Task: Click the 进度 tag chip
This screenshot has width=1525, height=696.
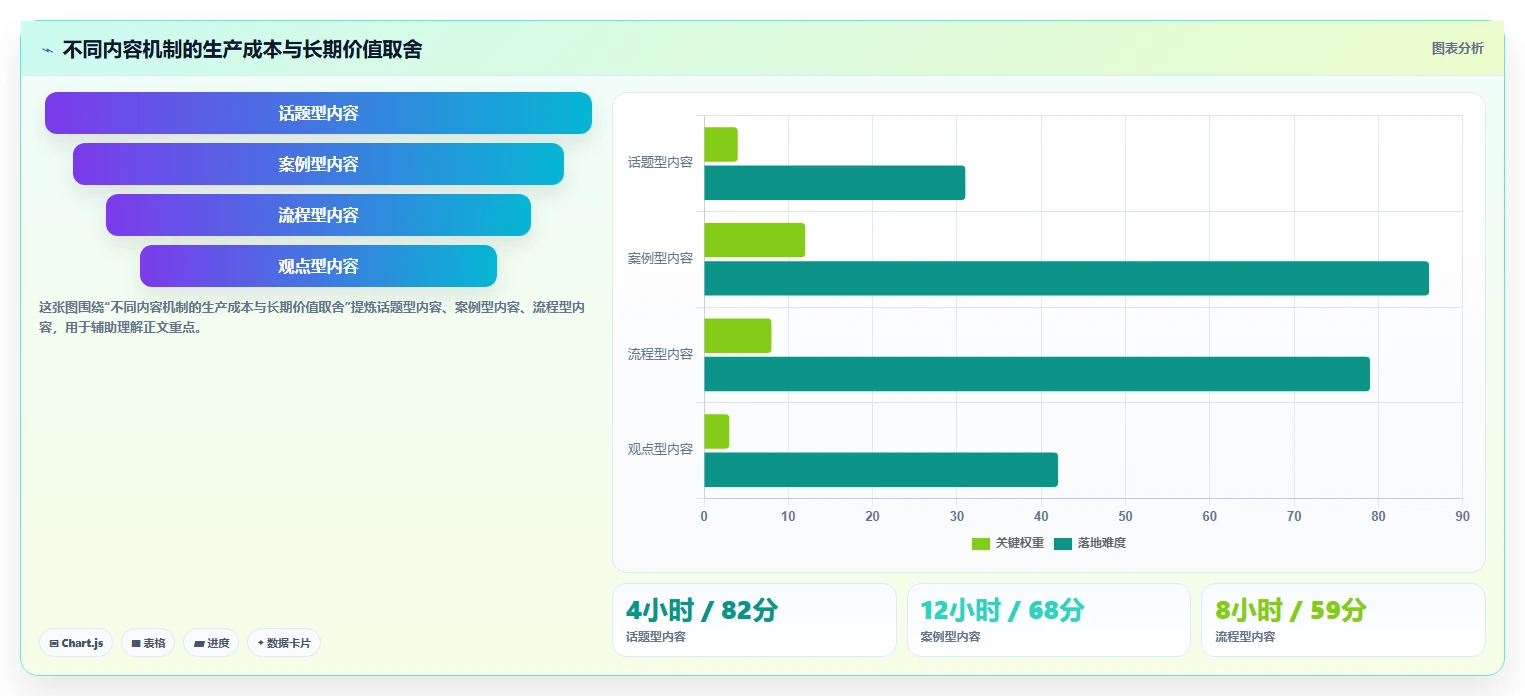Action: pos(211,643)
